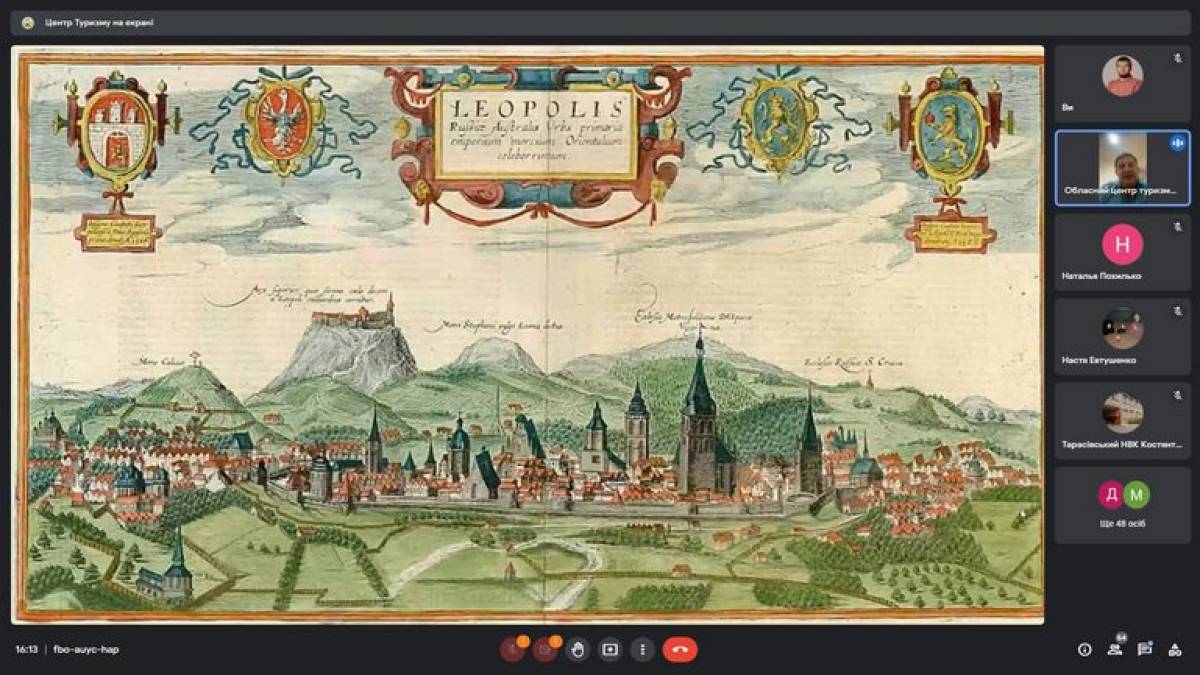Select Настя Евтушенко participant tile
The image size is (1200, 675).
[x=1122, y=336]
